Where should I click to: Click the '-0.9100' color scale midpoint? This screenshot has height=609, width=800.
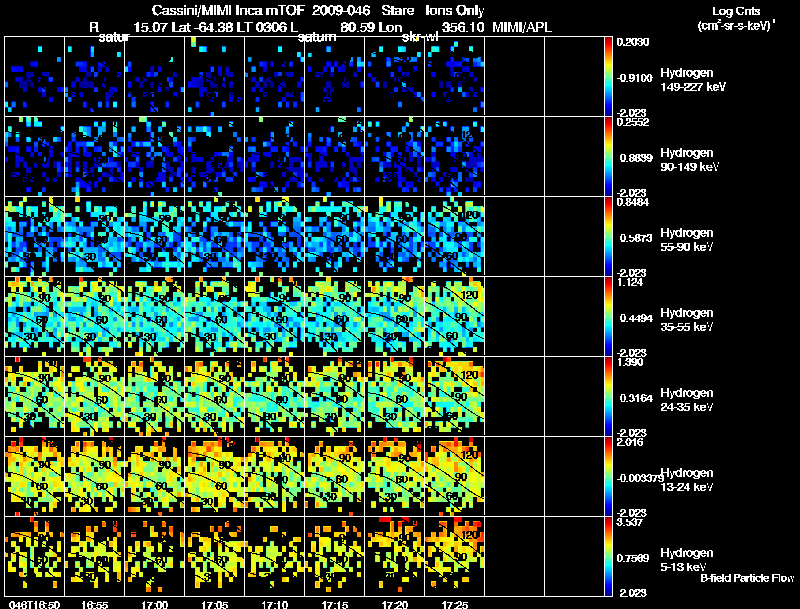point(634,78)
